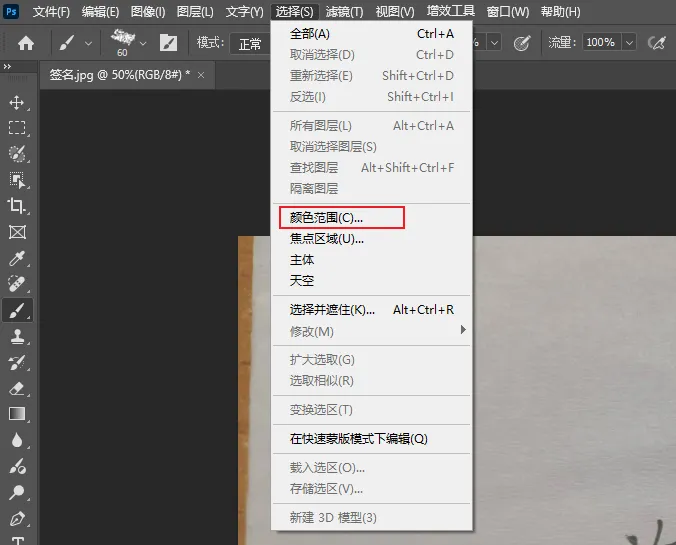The width and height of the screenshot is (676, 545).
Task: Select the Crop tool
Action: point(17,206)
